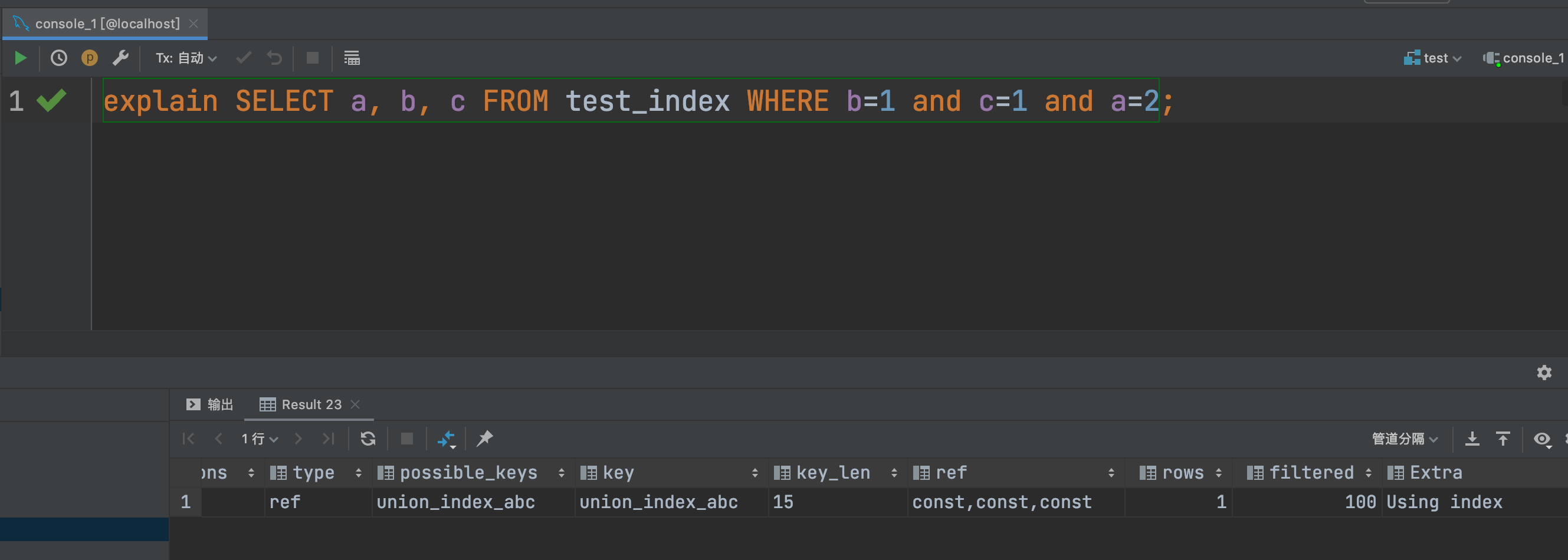Click the compare/transpose arrows icon in results

click(446, 439)
